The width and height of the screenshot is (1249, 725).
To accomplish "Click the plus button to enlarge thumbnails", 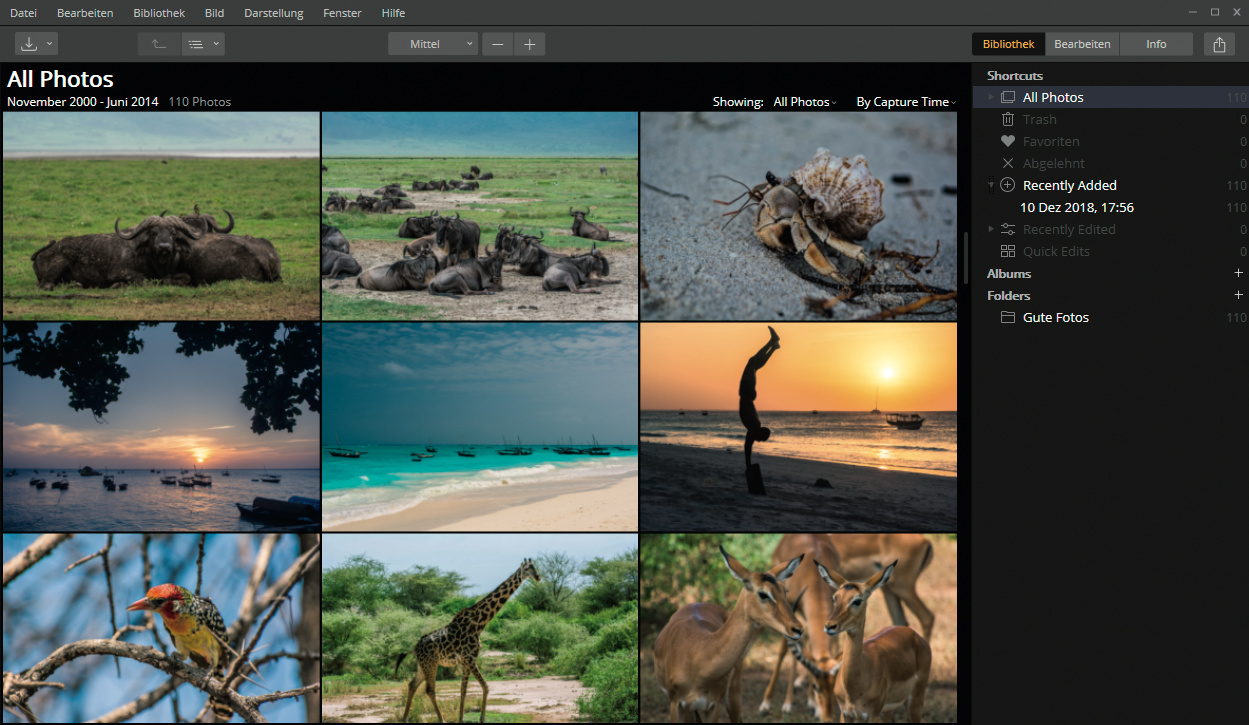I will point(529,44).
